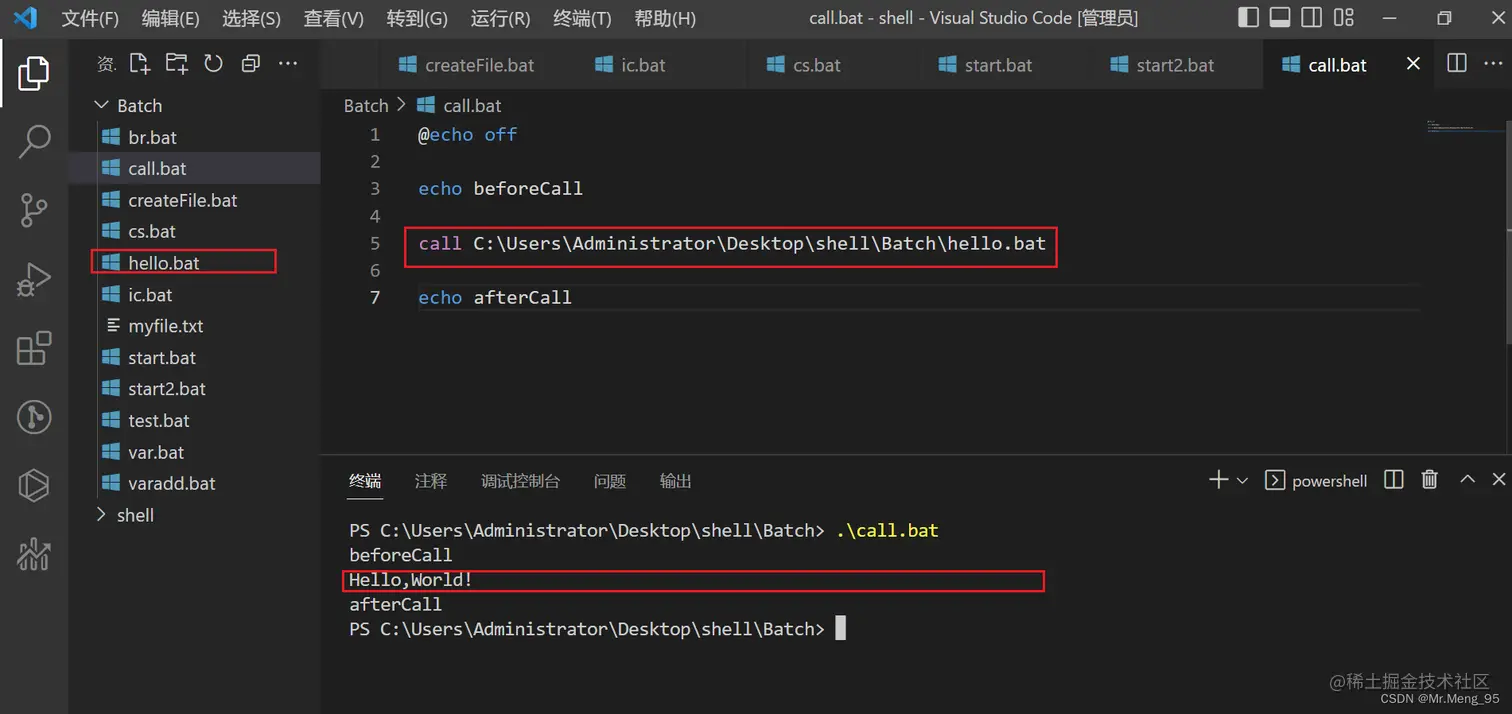Click the VS Code logo in title bar
The width and height of the screenshot is (1512, 714).
[x=25, y=18]
